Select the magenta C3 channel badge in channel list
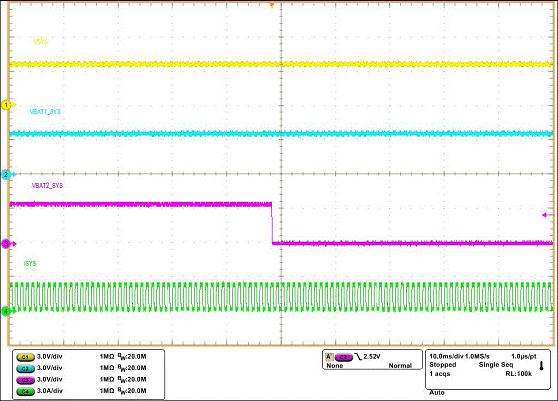The height and width of the screenshot is (401, 558). [x=26, y=380]
